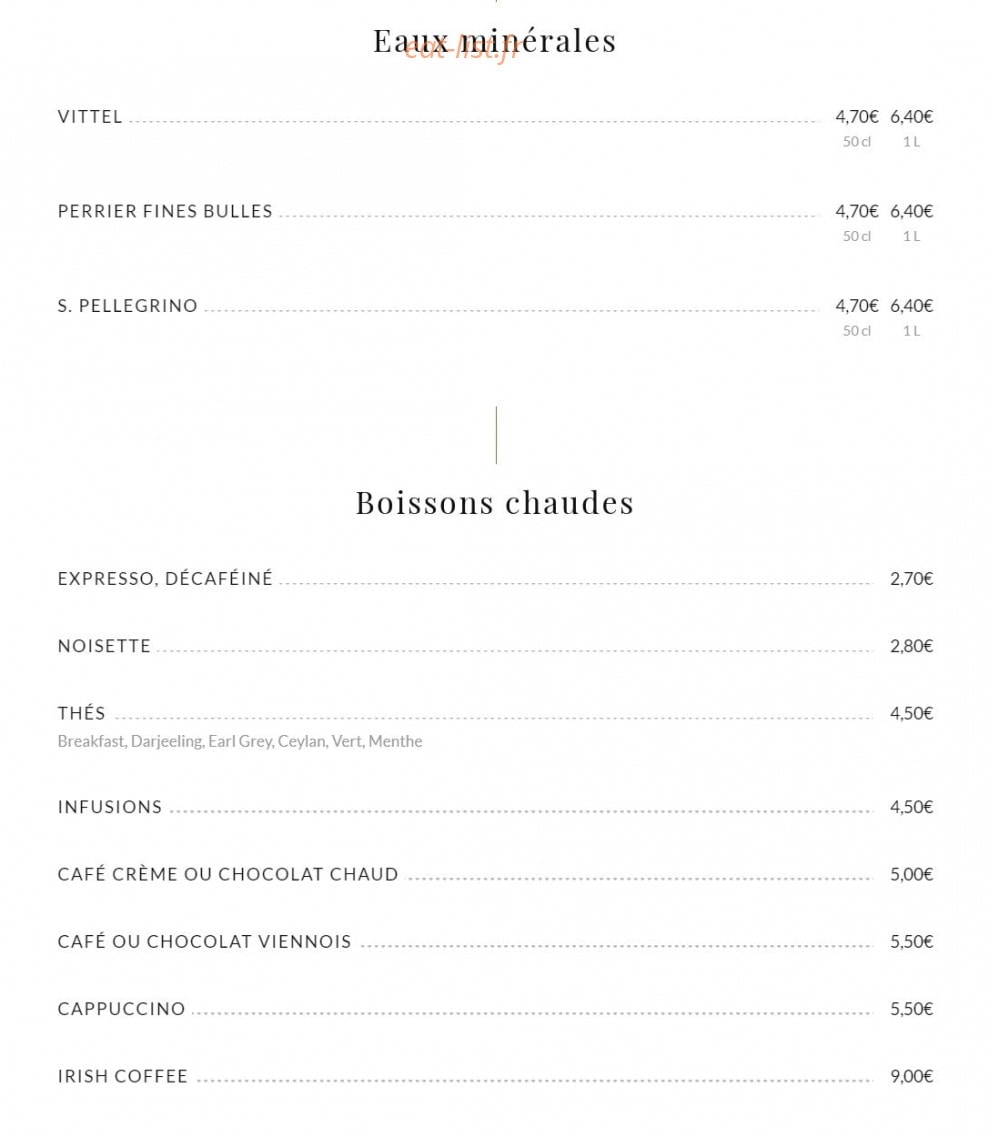
Task: Click the tea varieties description text
Action: (240, 741)
